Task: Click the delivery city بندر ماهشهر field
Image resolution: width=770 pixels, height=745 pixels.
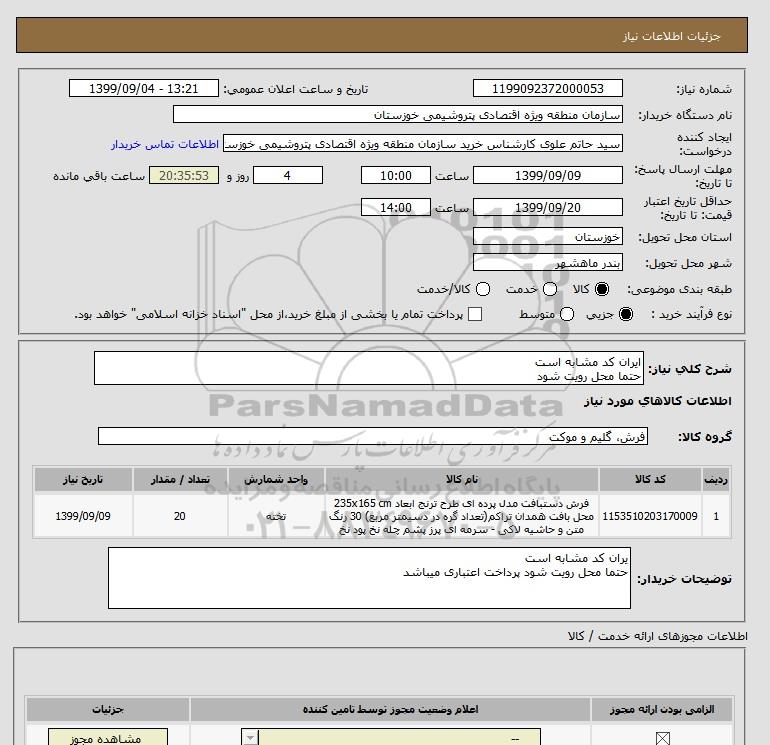Action: 548,262
